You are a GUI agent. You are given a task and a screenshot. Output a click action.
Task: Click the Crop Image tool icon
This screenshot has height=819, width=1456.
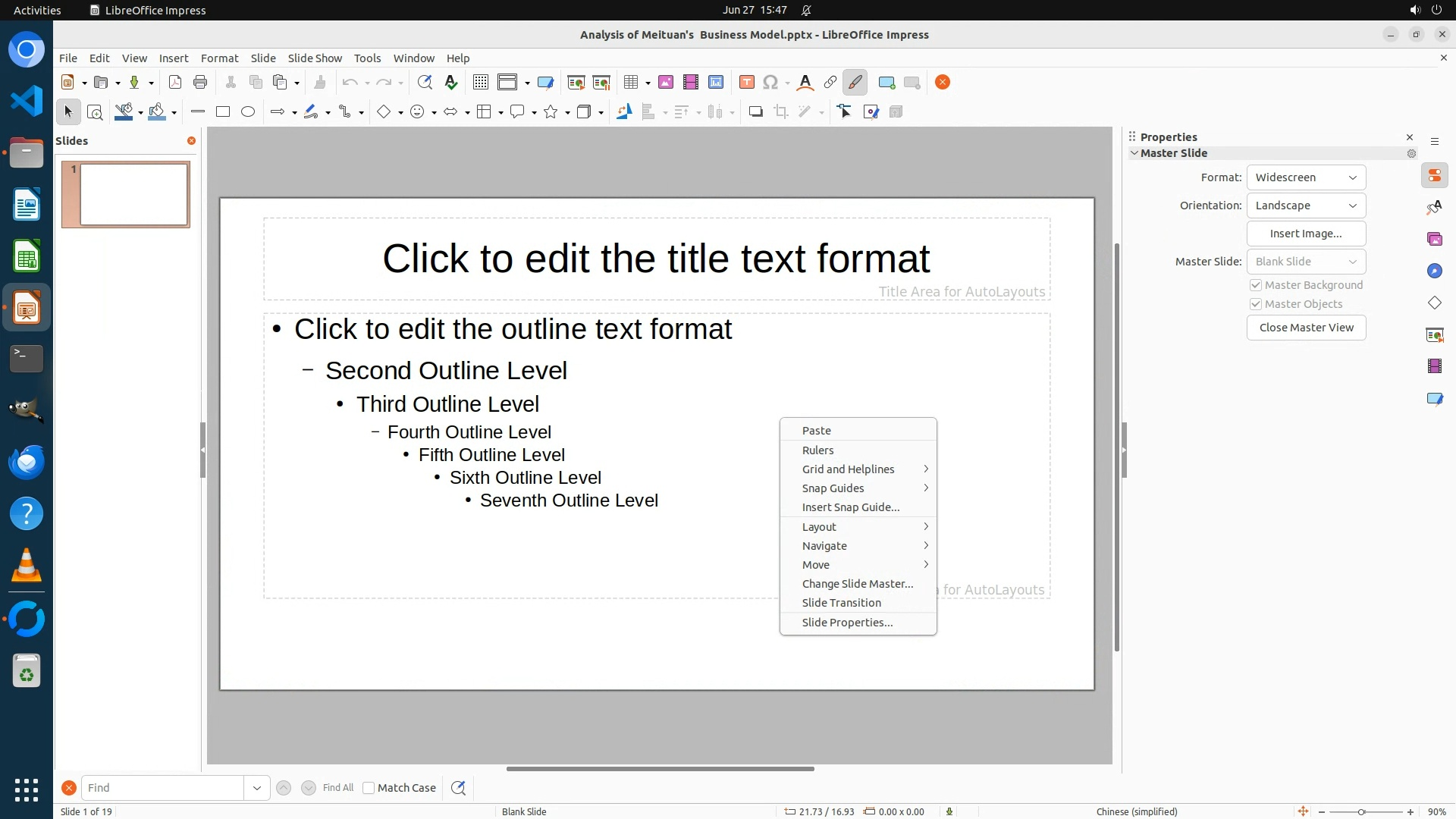[x=780, y=112]
